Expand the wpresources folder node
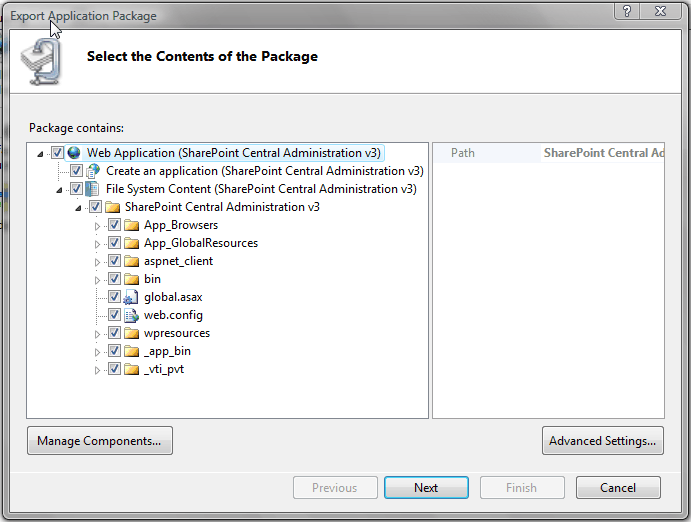This screenshot has width=691, height=522. [97, 334]
